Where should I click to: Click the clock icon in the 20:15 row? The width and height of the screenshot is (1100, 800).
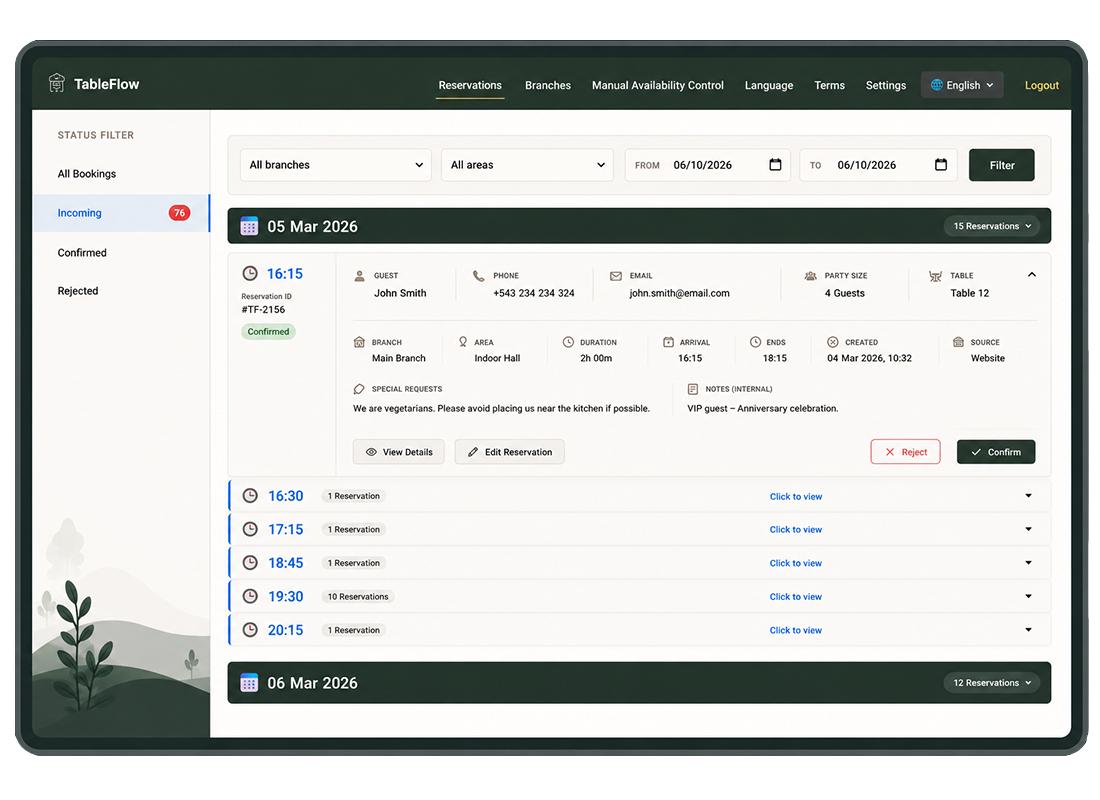point(250,630)
